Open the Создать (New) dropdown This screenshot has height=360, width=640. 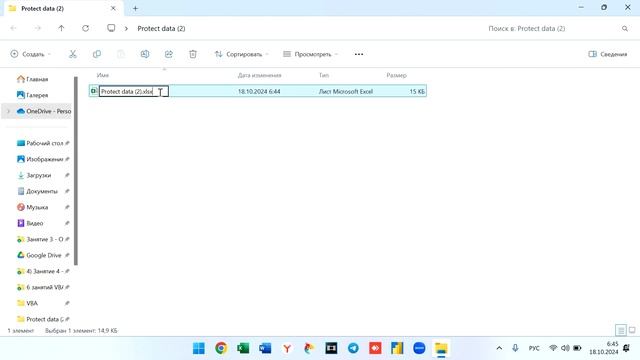[x=31, y=54]
